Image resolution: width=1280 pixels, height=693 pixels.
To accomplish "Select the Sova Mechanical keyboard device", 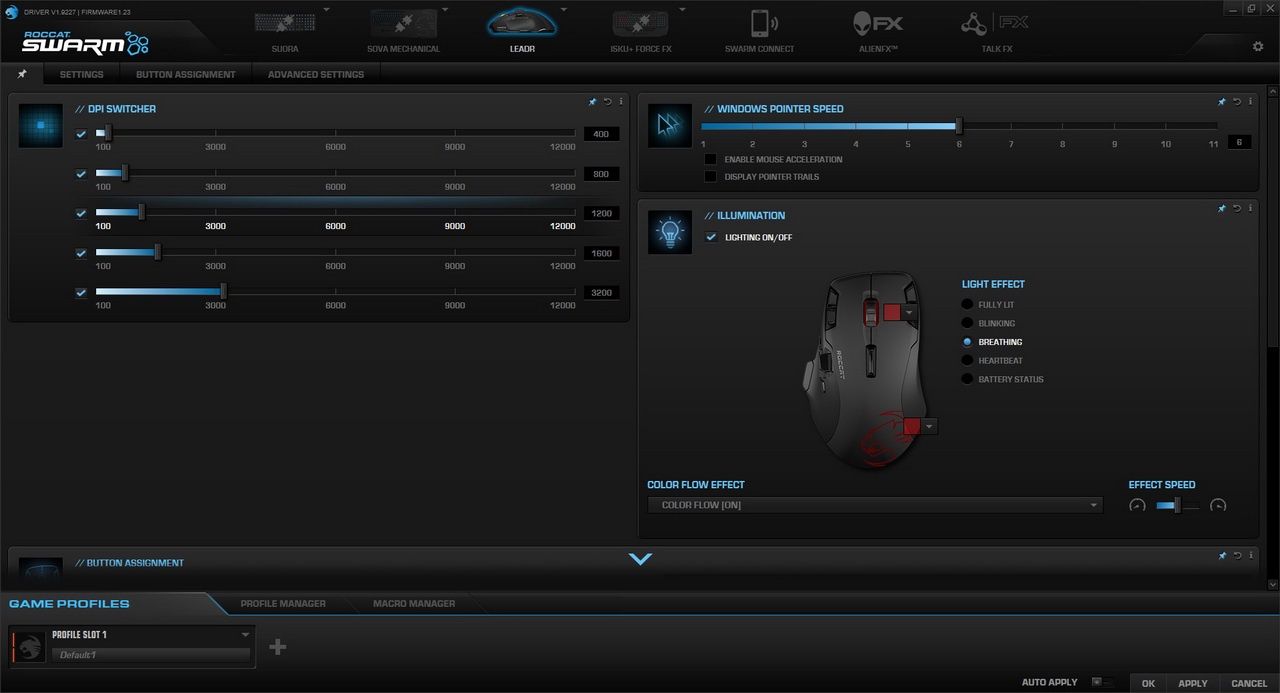I will point(403,30).
